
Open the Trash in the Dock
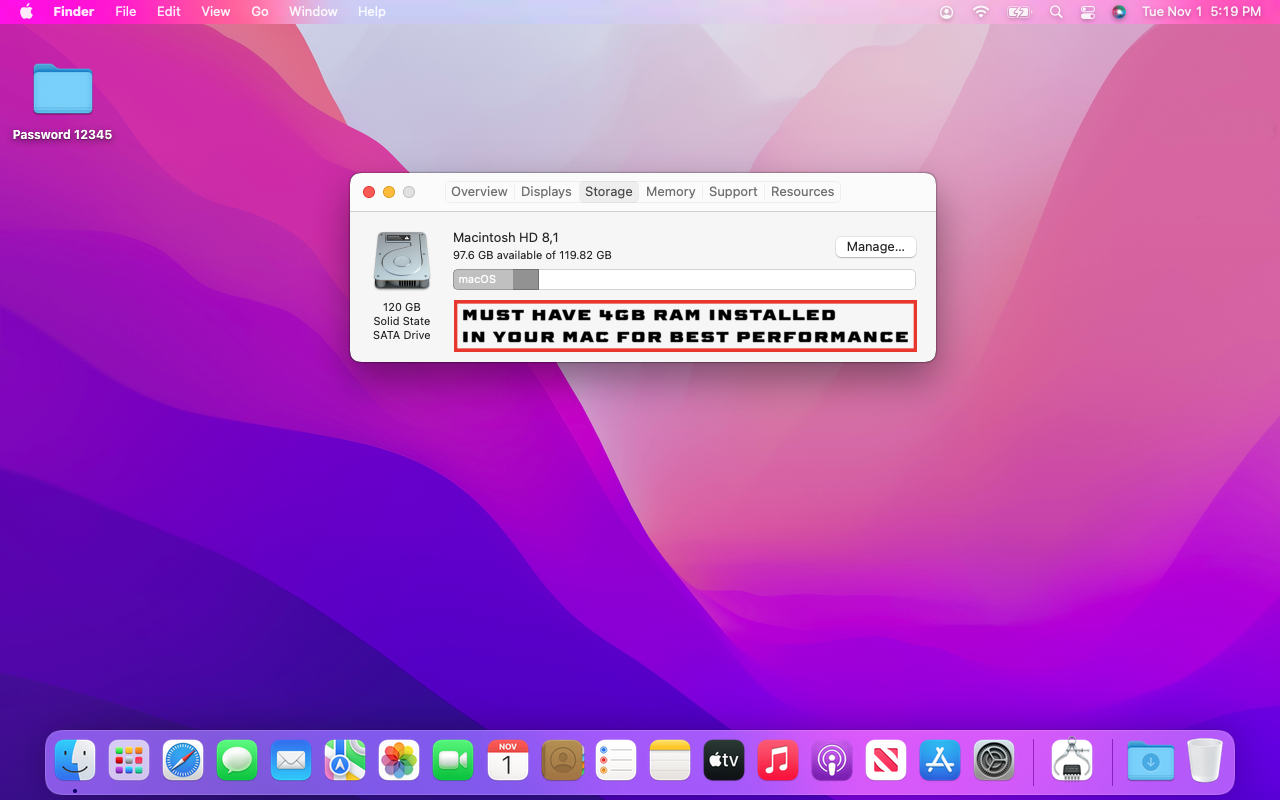pos(1205,760)
